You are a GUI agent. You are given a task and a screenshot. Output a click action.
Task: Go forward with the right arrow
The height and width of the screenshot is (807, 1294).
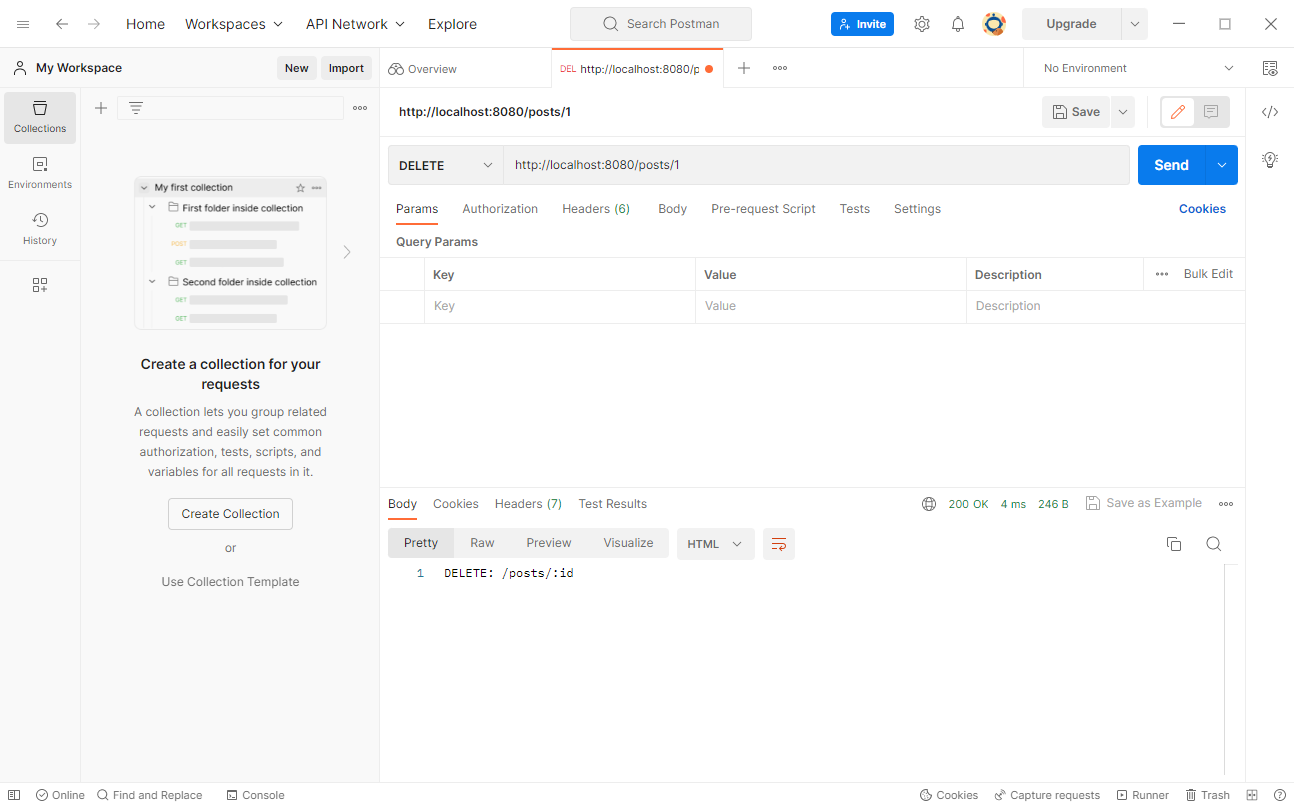click(94, 24)
